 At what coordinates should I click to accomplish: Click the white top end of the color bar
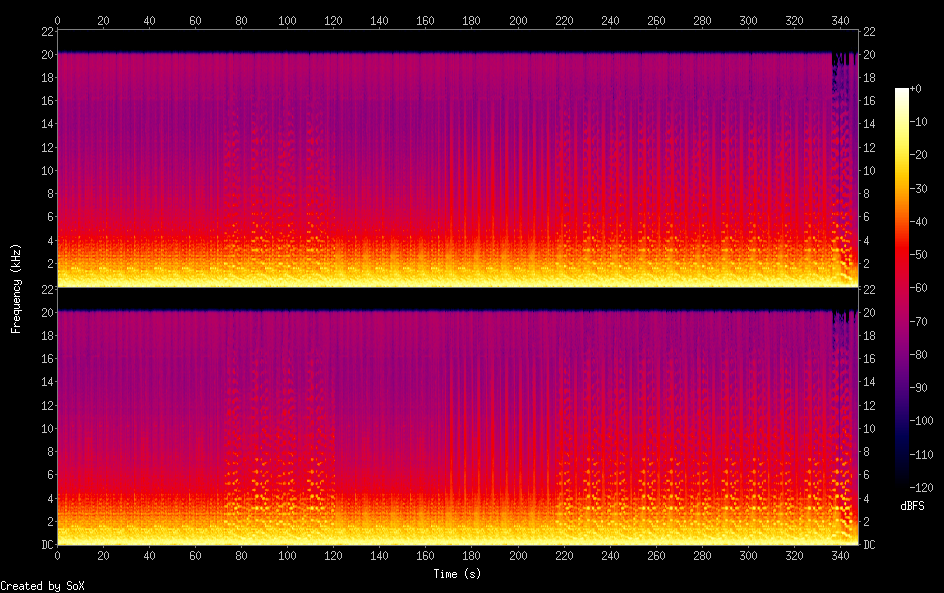pos(903,92)
